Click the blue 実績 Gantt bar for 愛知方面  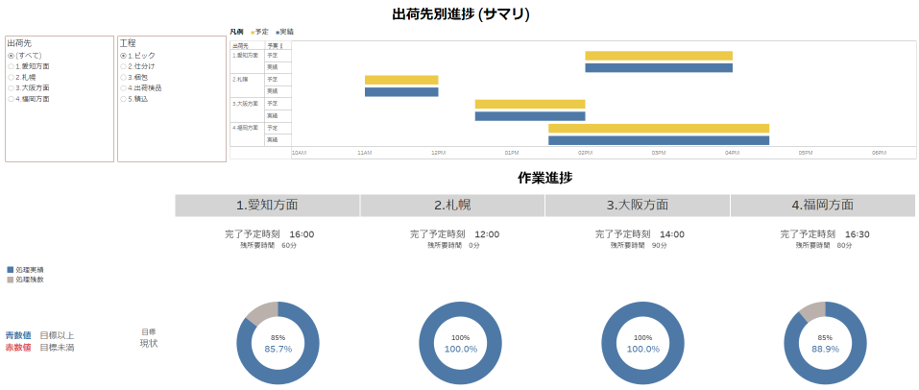pyautogui.click(x=659, y=68)
